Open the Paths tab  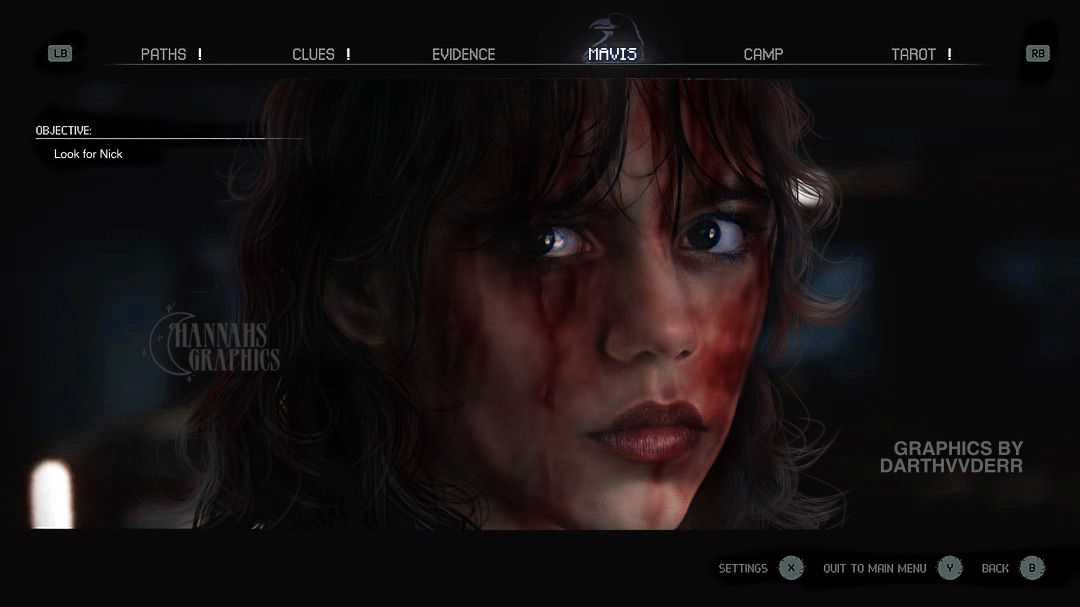[x=163, y=54]
